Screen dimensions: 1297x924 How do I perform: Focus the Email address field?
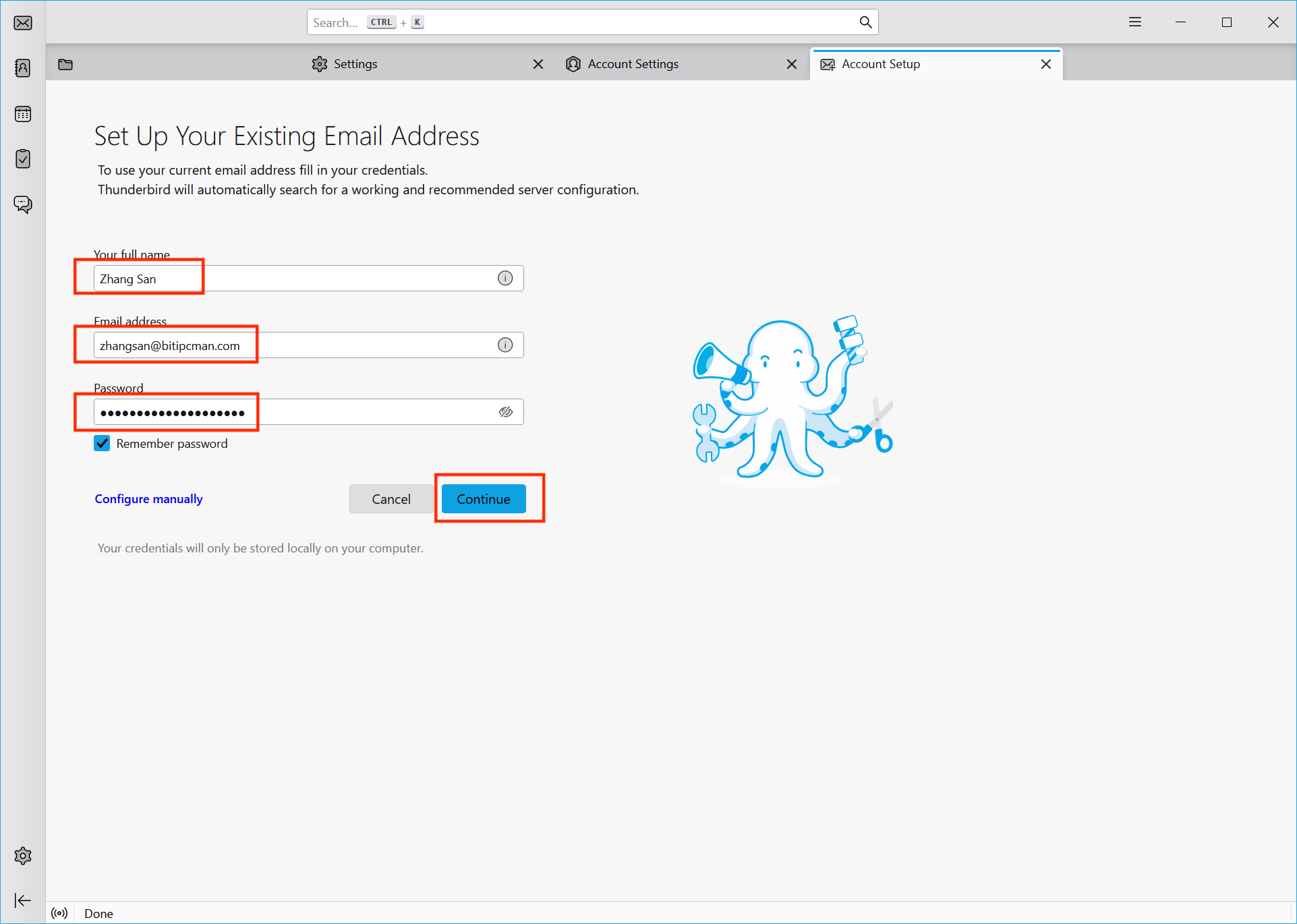point(308,345)
